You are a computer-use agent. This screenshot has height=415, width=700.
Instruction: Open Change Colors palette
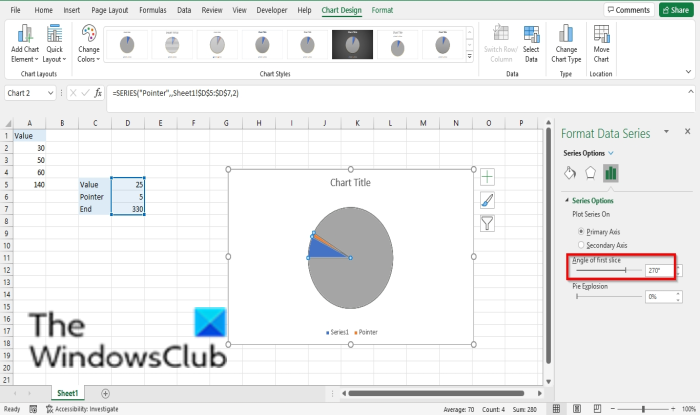[88, 44]
